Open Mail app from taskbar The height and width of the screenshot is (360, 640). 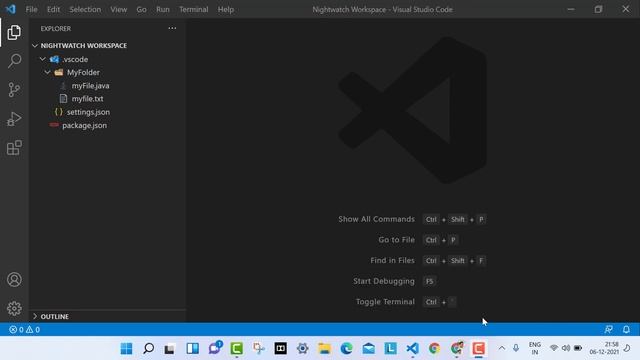(369, 349)
